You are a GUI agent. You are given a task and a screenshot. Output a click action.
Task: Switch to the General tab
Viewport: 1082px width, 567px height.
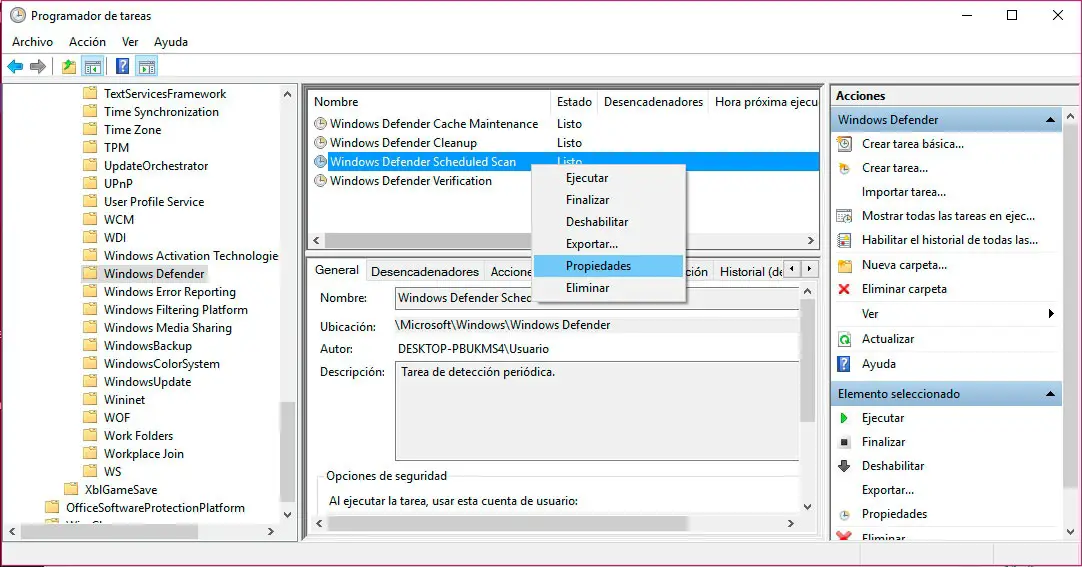pos(337,270)
